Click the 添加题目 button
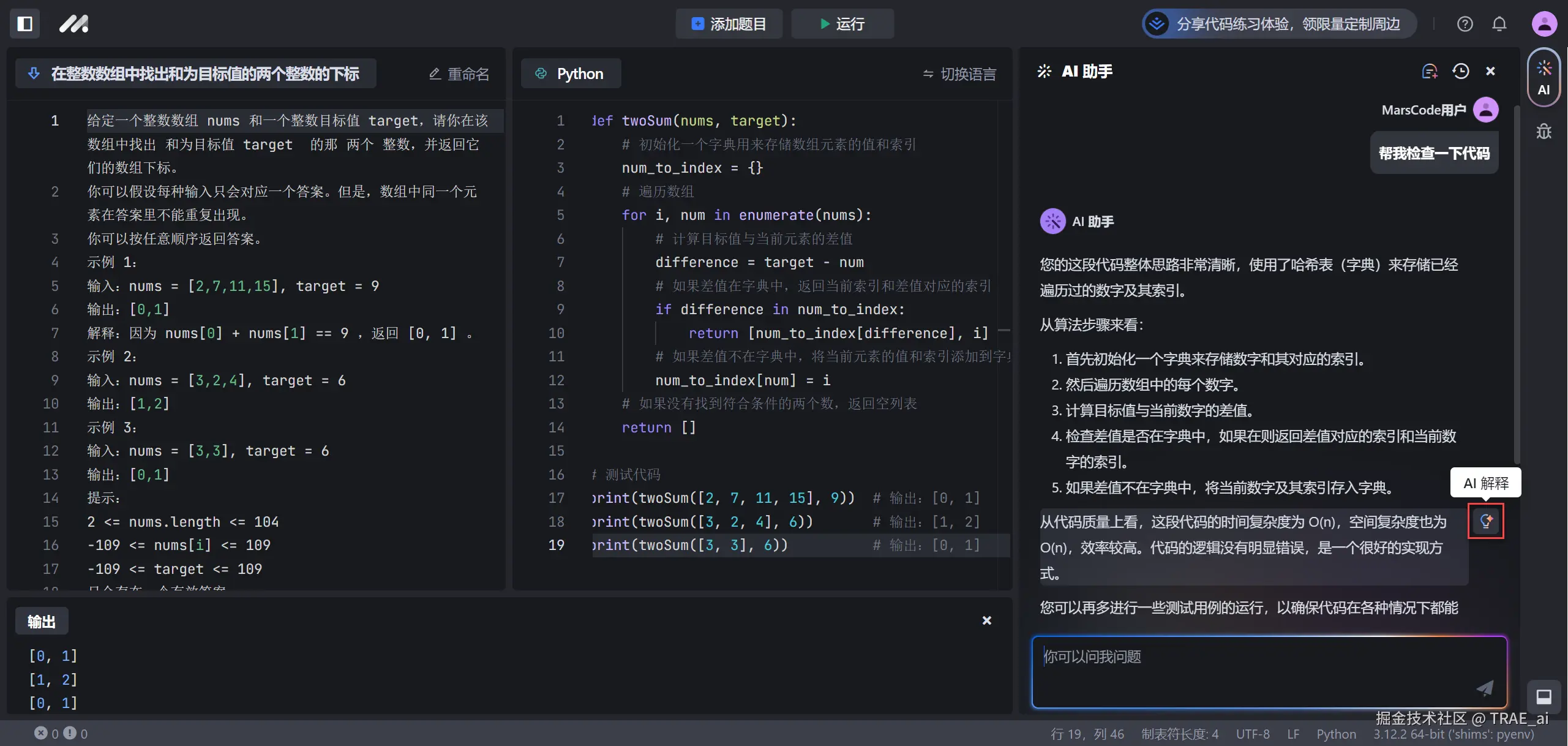1568x746 pixels. [x=729, y=24]
